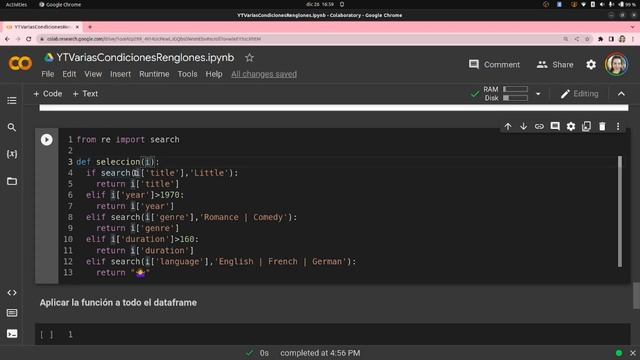The height and width of the screenshot is (360, 640).
Task: Expand the RAM Disk connection dropdown arrow
Action: pos(538,93)
